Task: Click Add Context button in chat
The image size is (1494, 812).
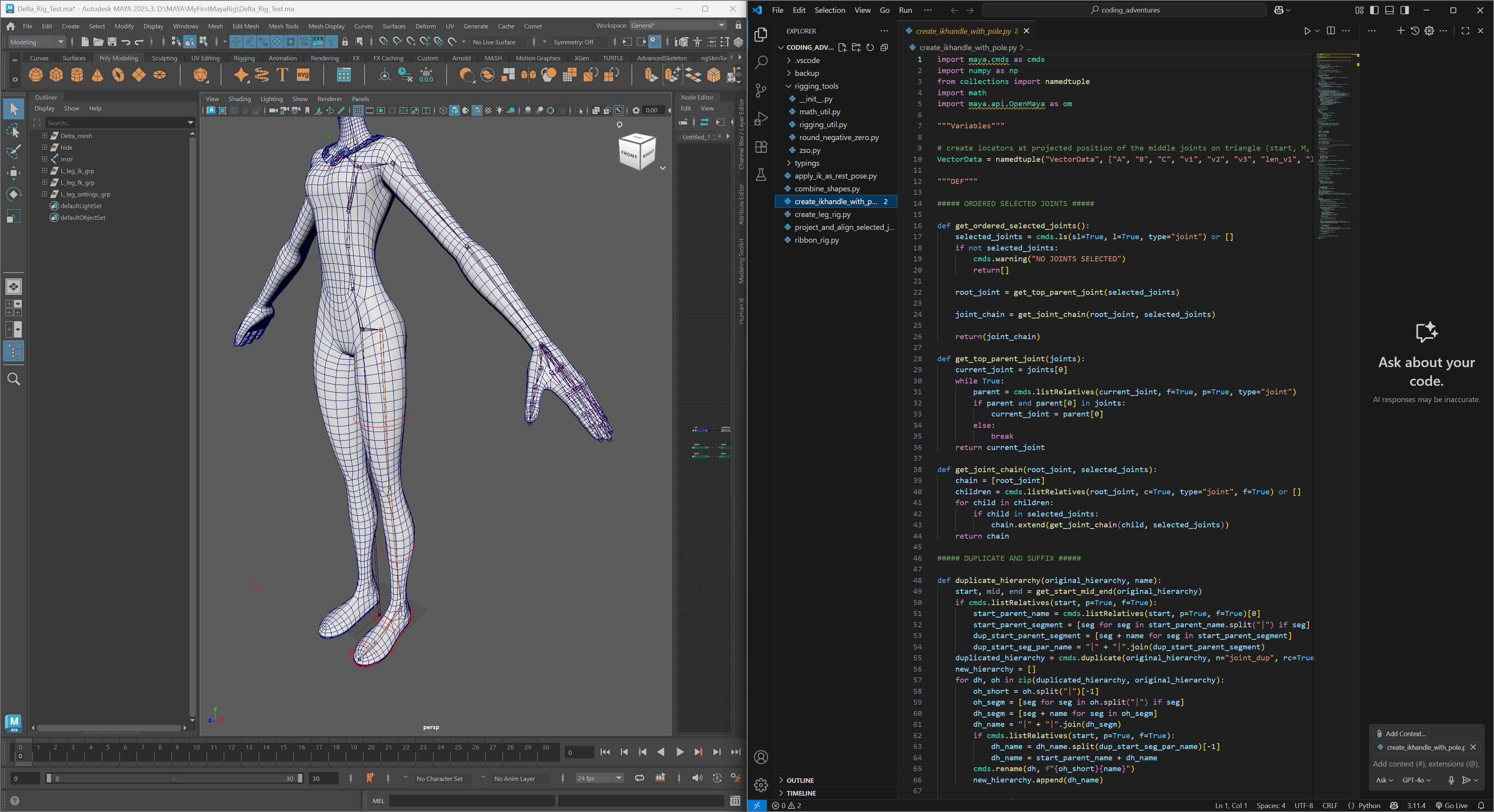Action: [x=1401, y=734]
